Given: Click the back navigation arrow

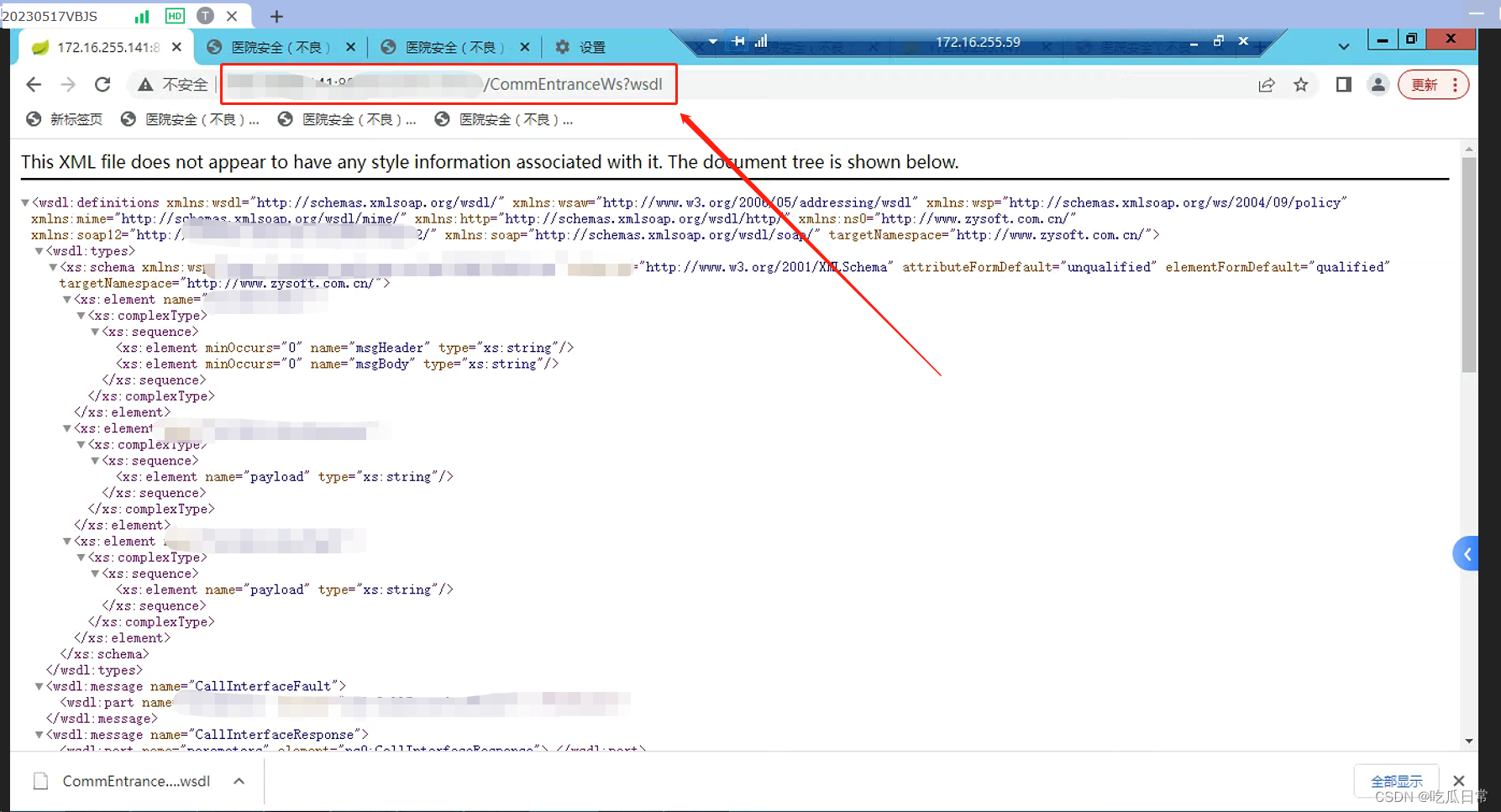Looking at the screenshot, I should click(x=33, y=84).
